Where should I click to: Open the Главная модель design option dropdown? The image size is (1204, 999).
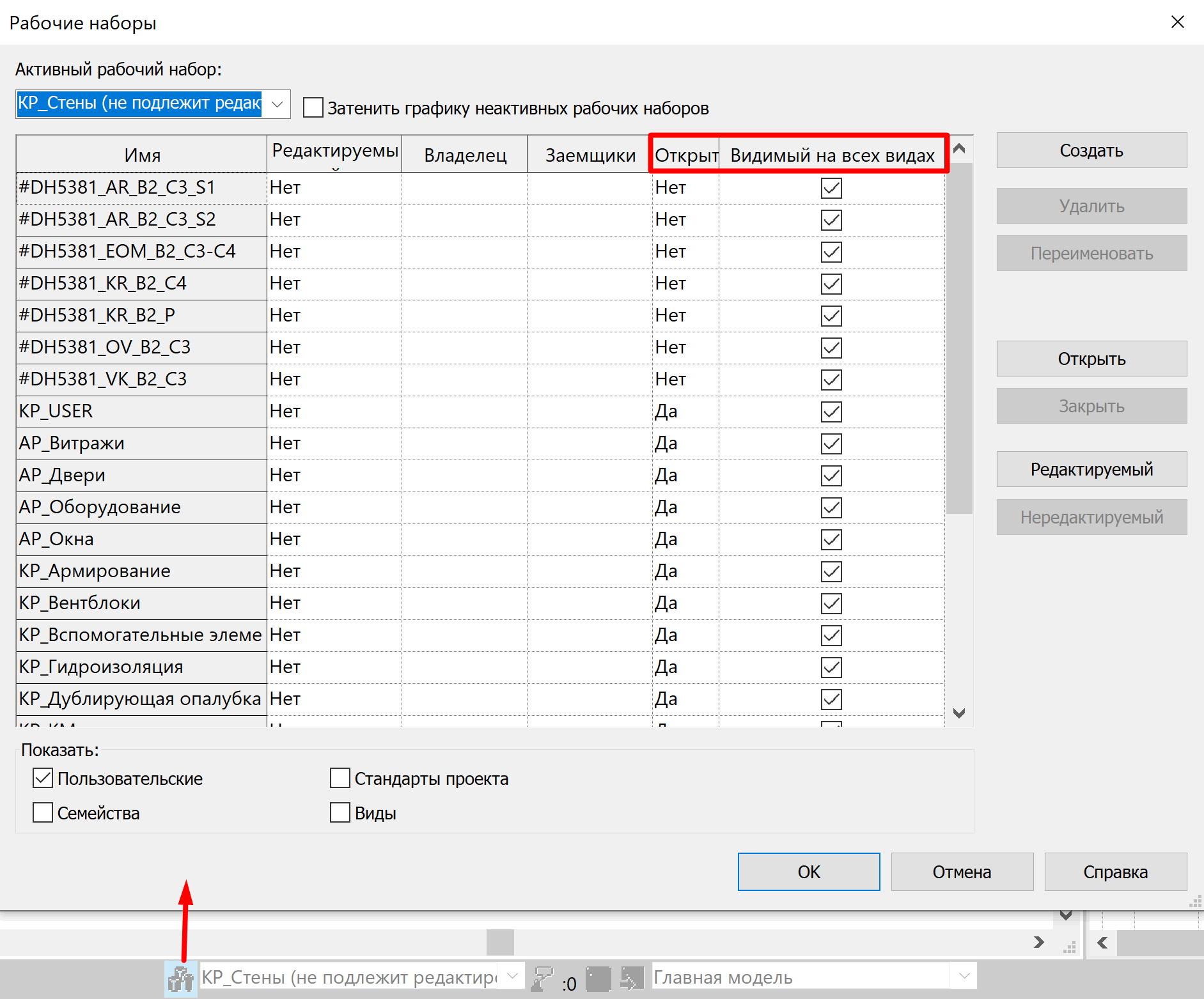tap(964, 976)
